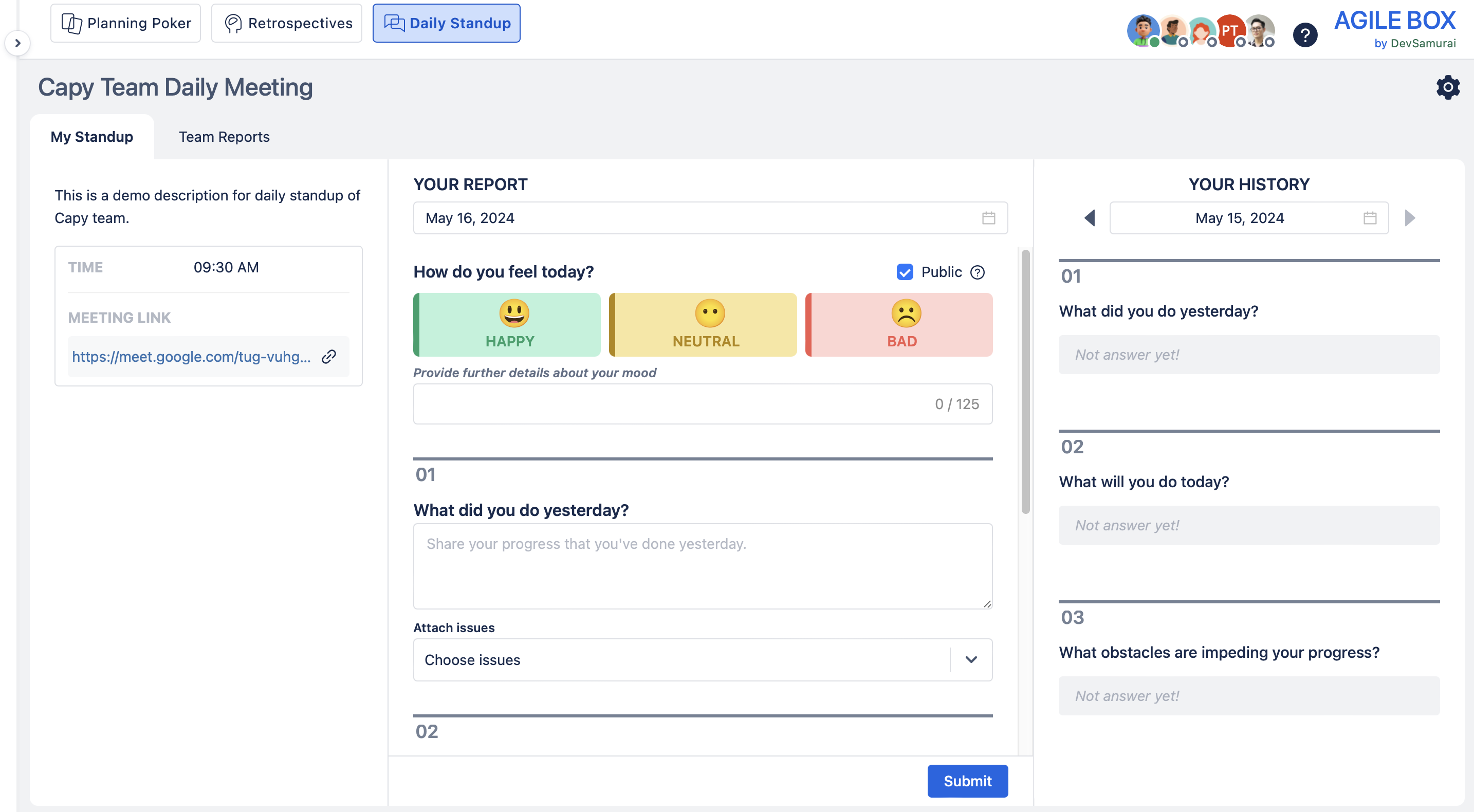Click the May 15, 2024 history date field
The width and height of the screenshot is (1474, 812).
[x=1248, y=218]
